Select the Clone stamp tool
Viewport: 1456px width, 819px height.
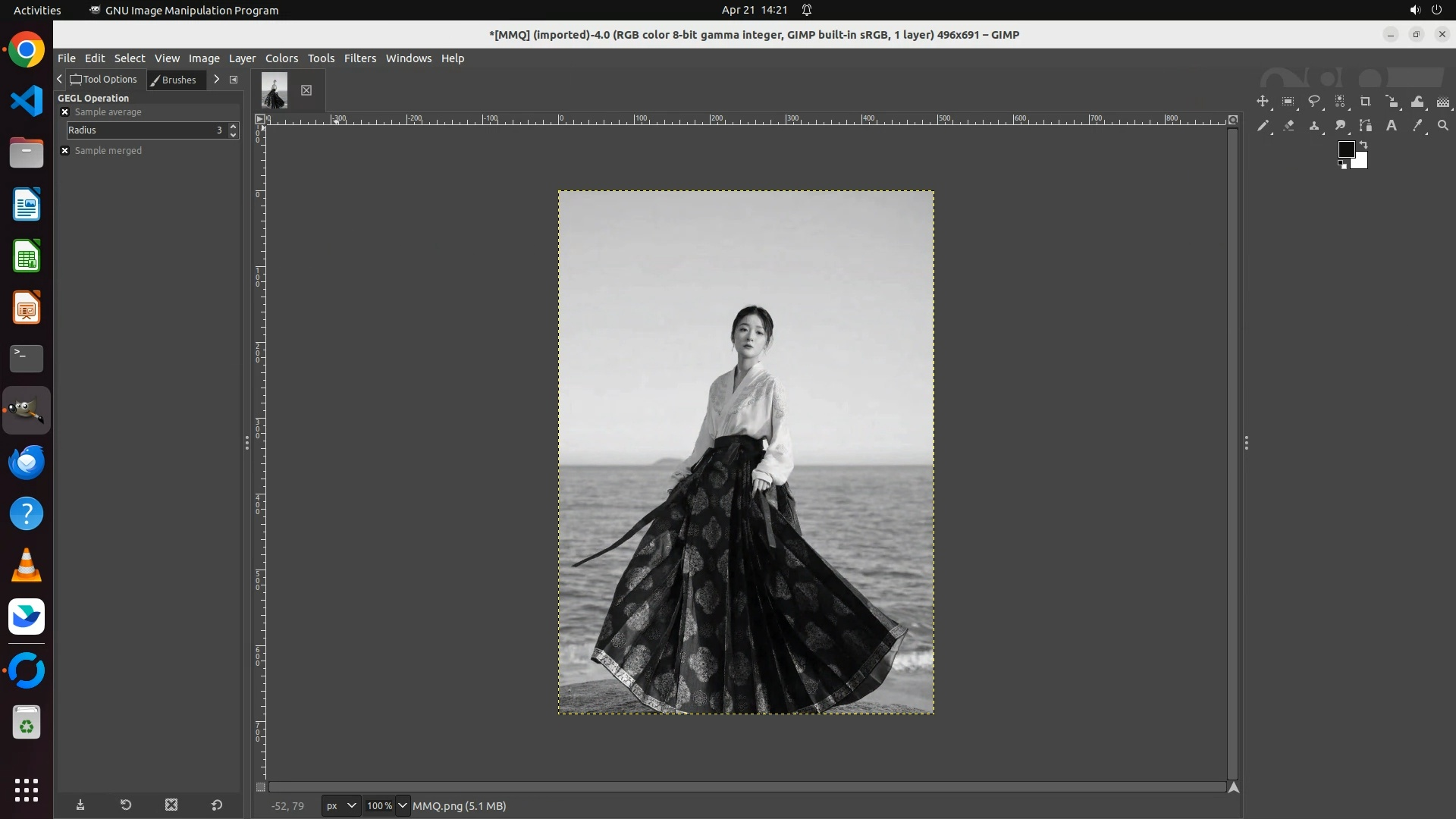pyautogui.click(x=1314, y=126)
